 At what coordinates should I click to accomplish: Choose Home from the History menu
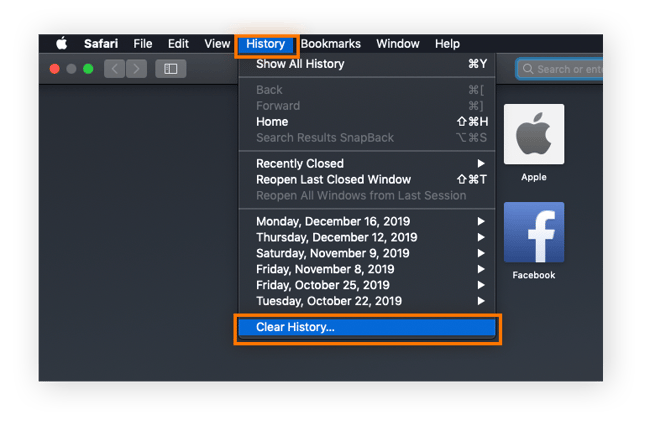click(367, 122)
